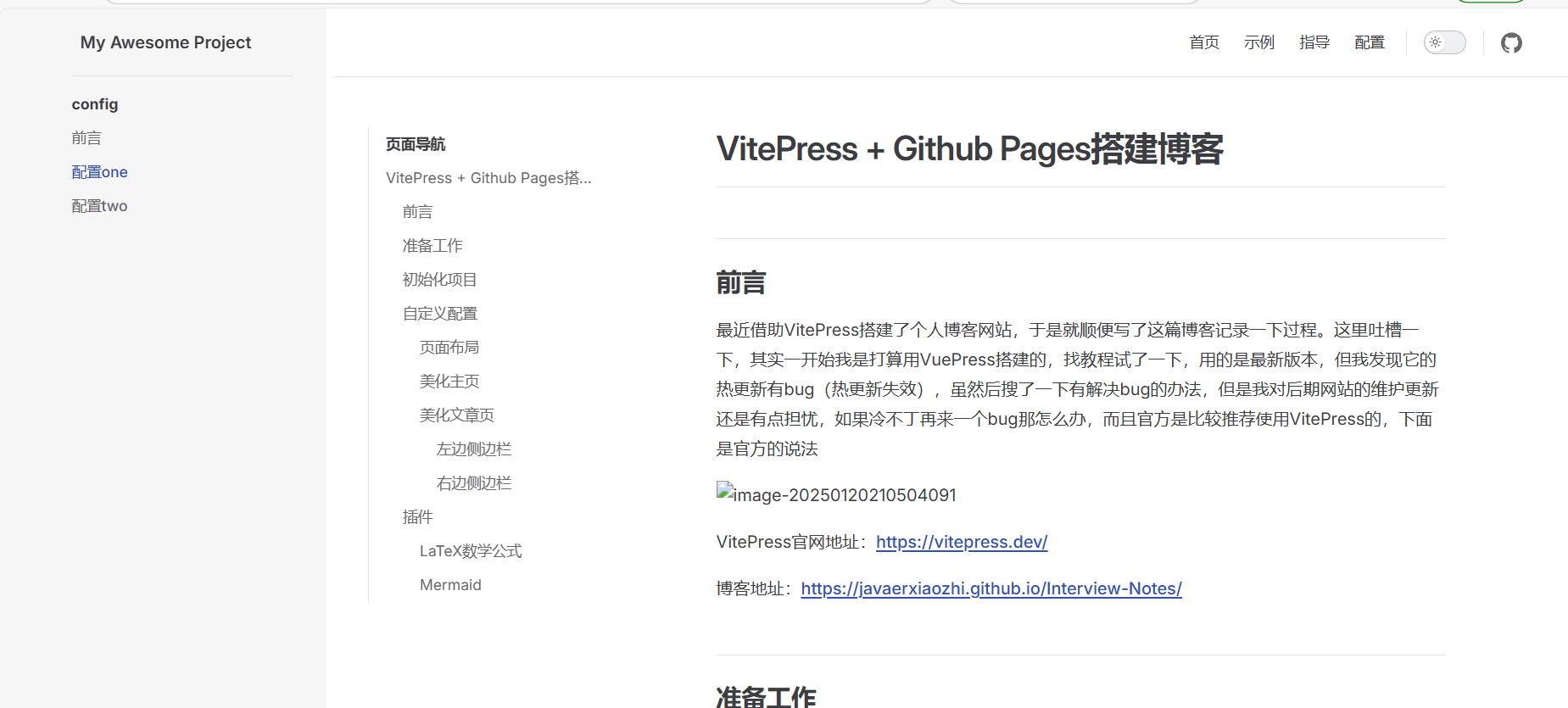The image size is (1568, 708).
Task: Open the https://vitepress.dev/ link
Action: (x=962, y=542)
